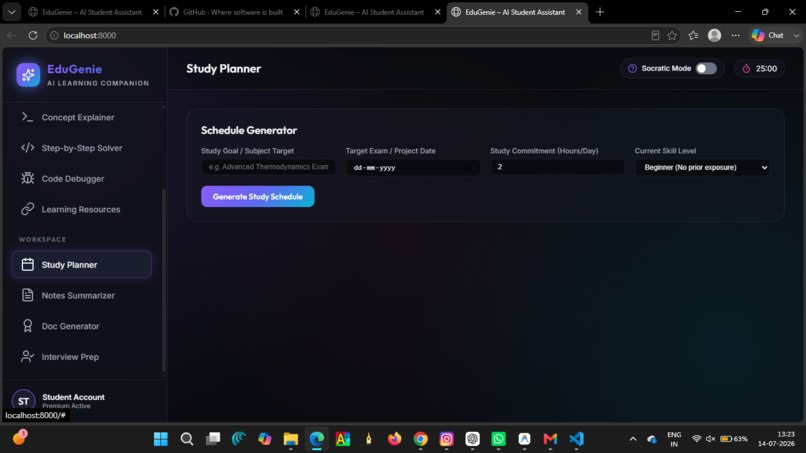Close the GitHub browser tab

coord(297,12)
